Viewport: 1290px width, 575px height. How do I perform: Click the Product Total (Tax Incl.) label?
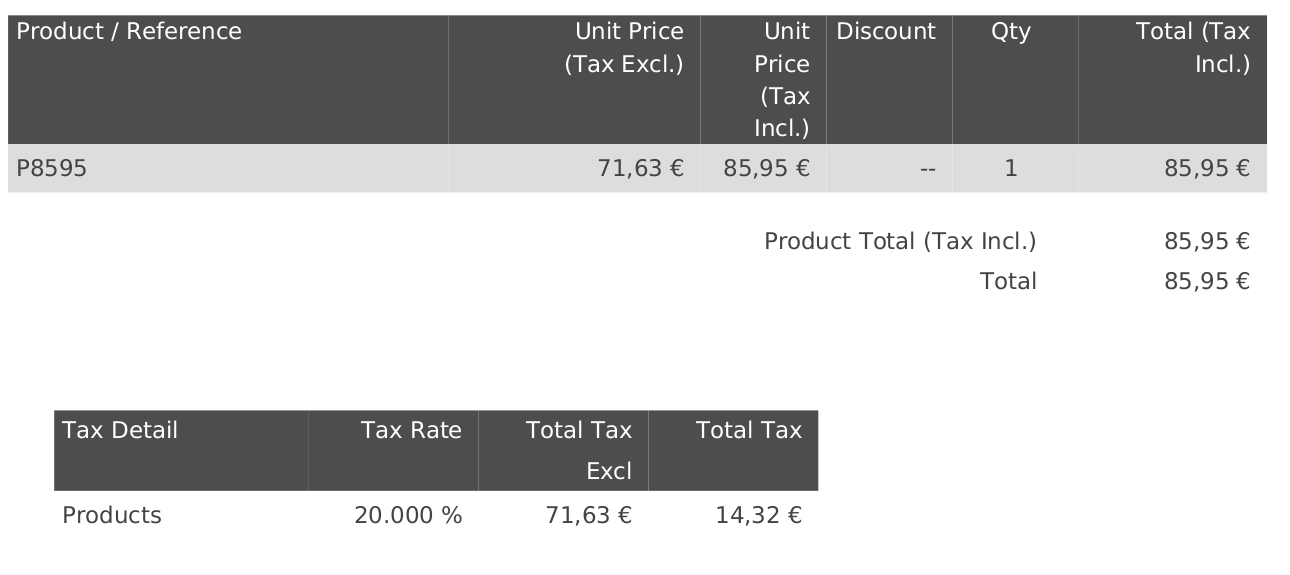(900, 241)
